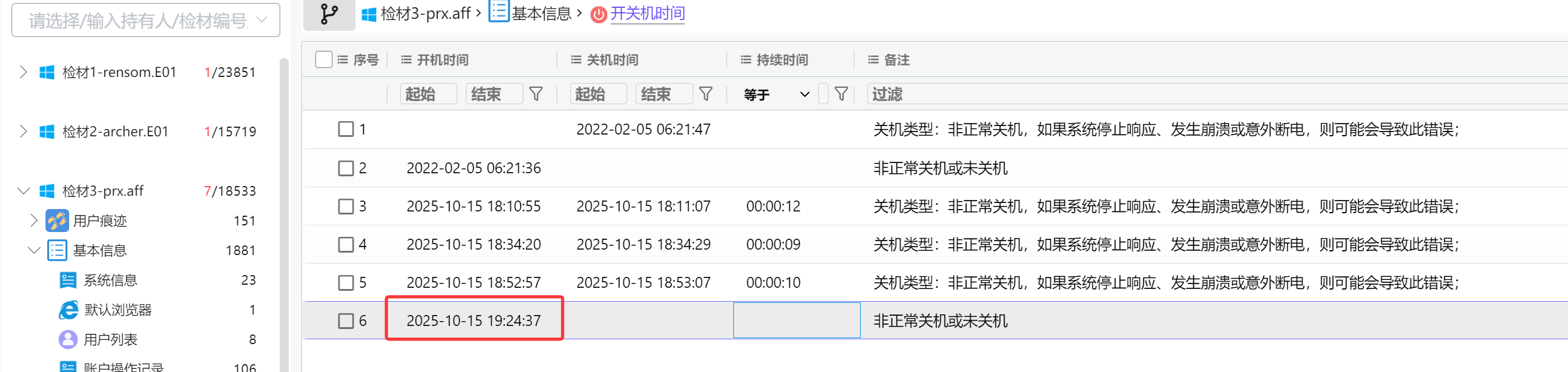
Task: Expand the 检材2-archer.E01 tree node
Action: coord(23,132)
